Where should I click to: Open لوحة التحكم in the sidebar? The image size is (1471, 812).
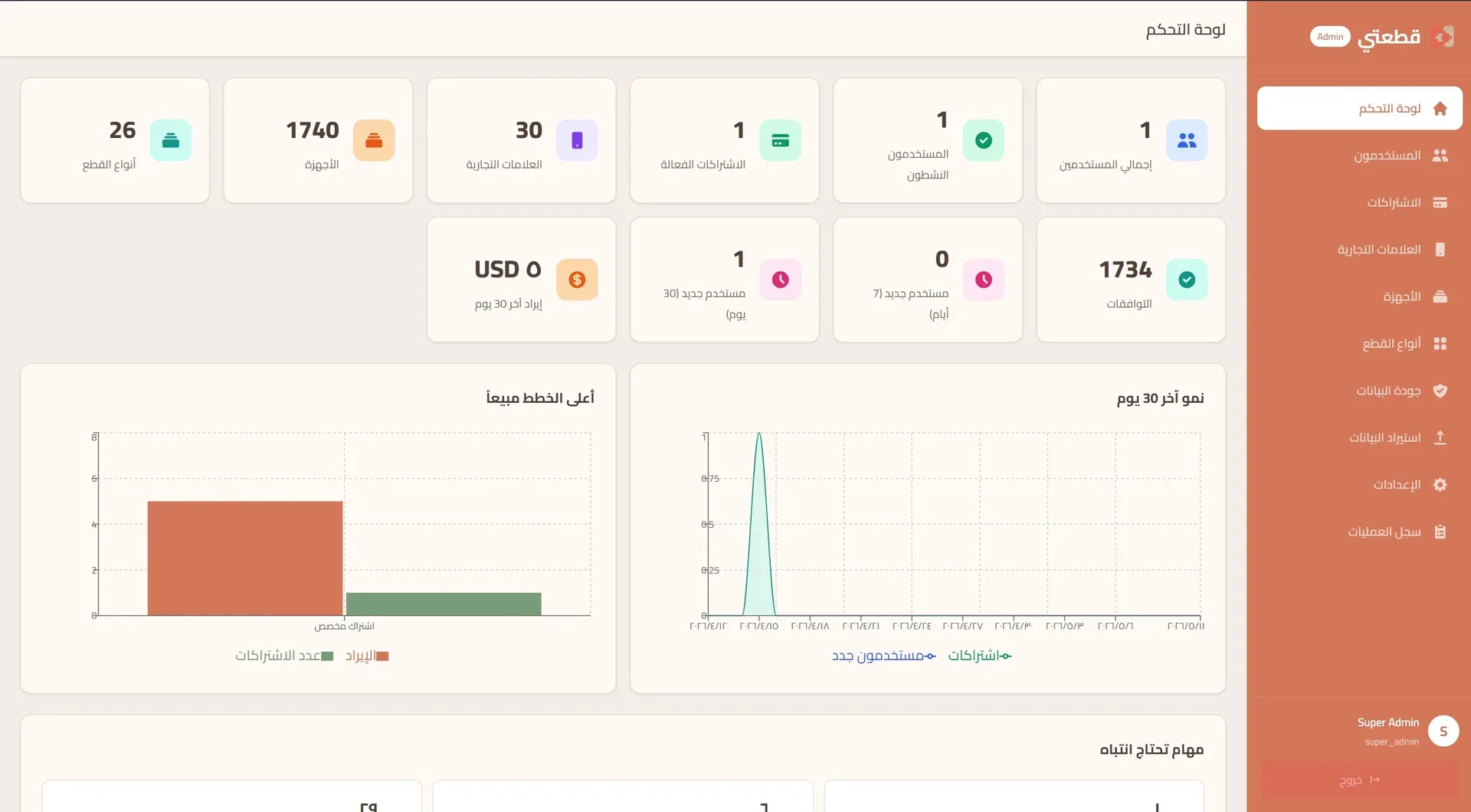[x=1360, y=108]
